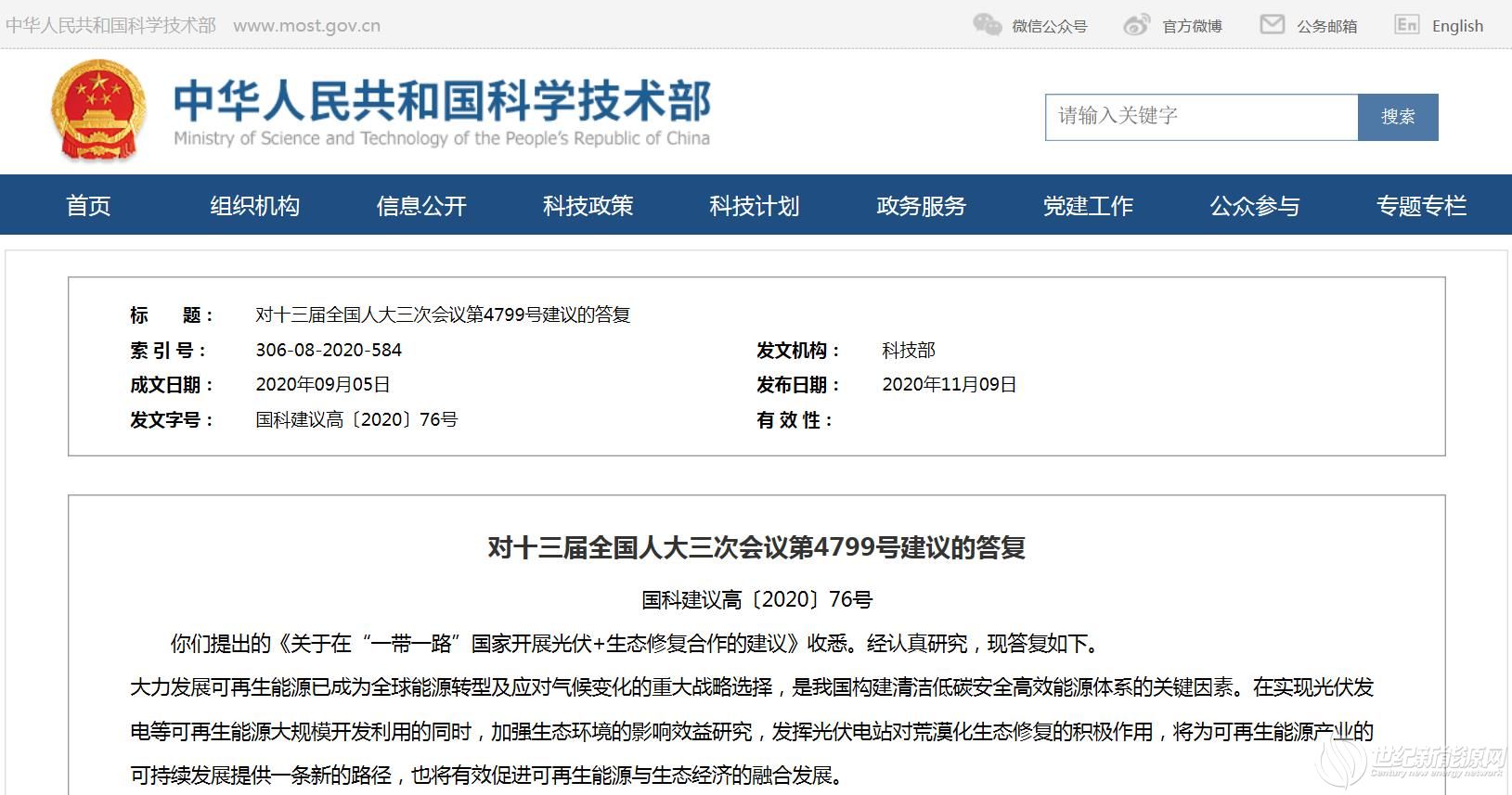Open the 公务邮箱 link

[x=1326, y=26]
